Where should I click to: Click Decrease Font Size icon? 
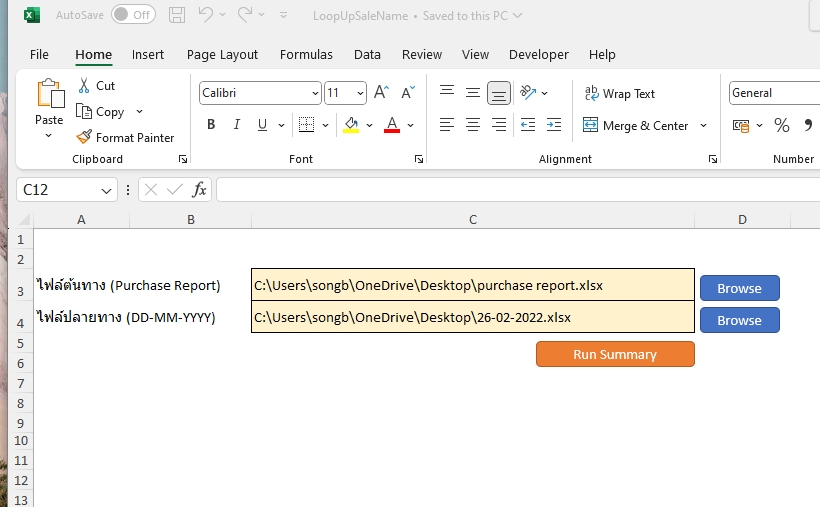(408, 93)
